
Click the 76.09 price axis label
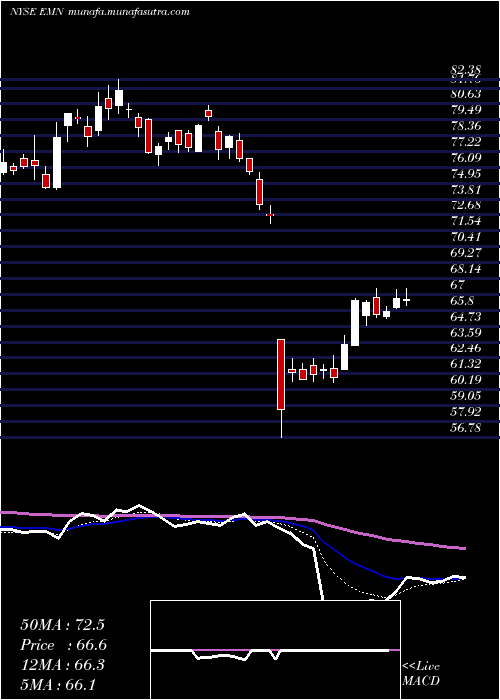click(x=466, y=158)
